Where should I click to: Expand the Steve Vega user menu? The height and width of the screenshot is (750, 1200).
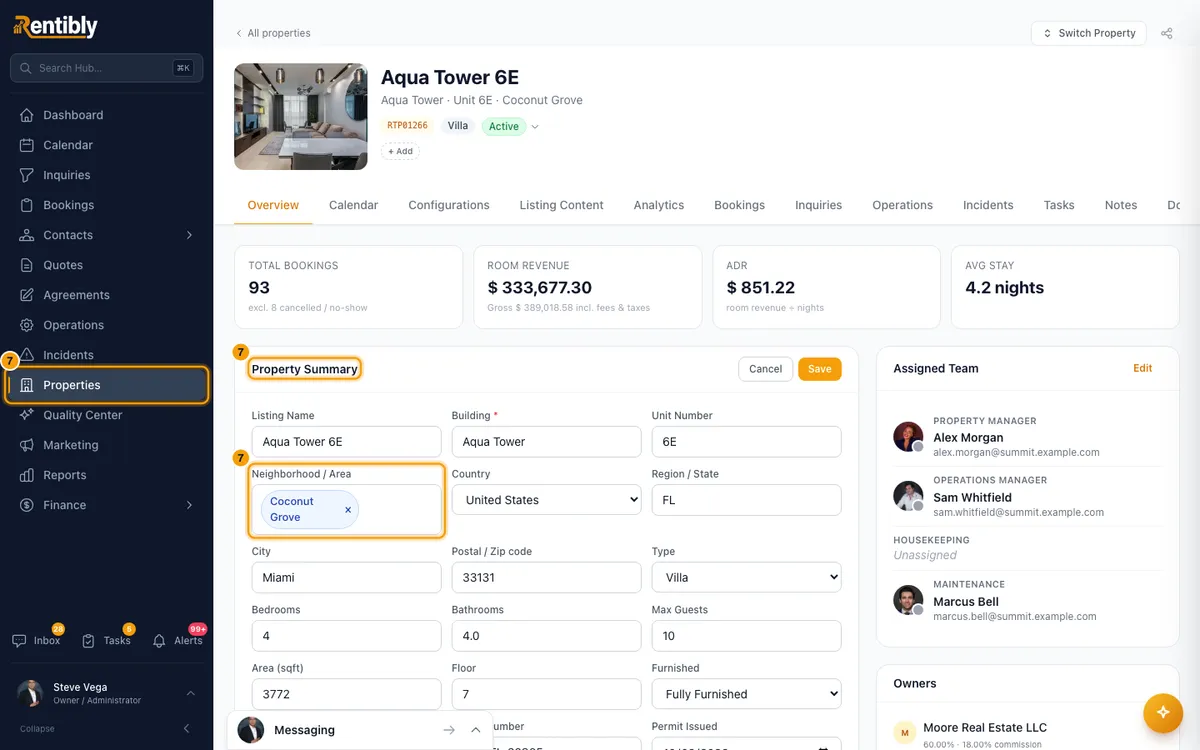[191, 693]
